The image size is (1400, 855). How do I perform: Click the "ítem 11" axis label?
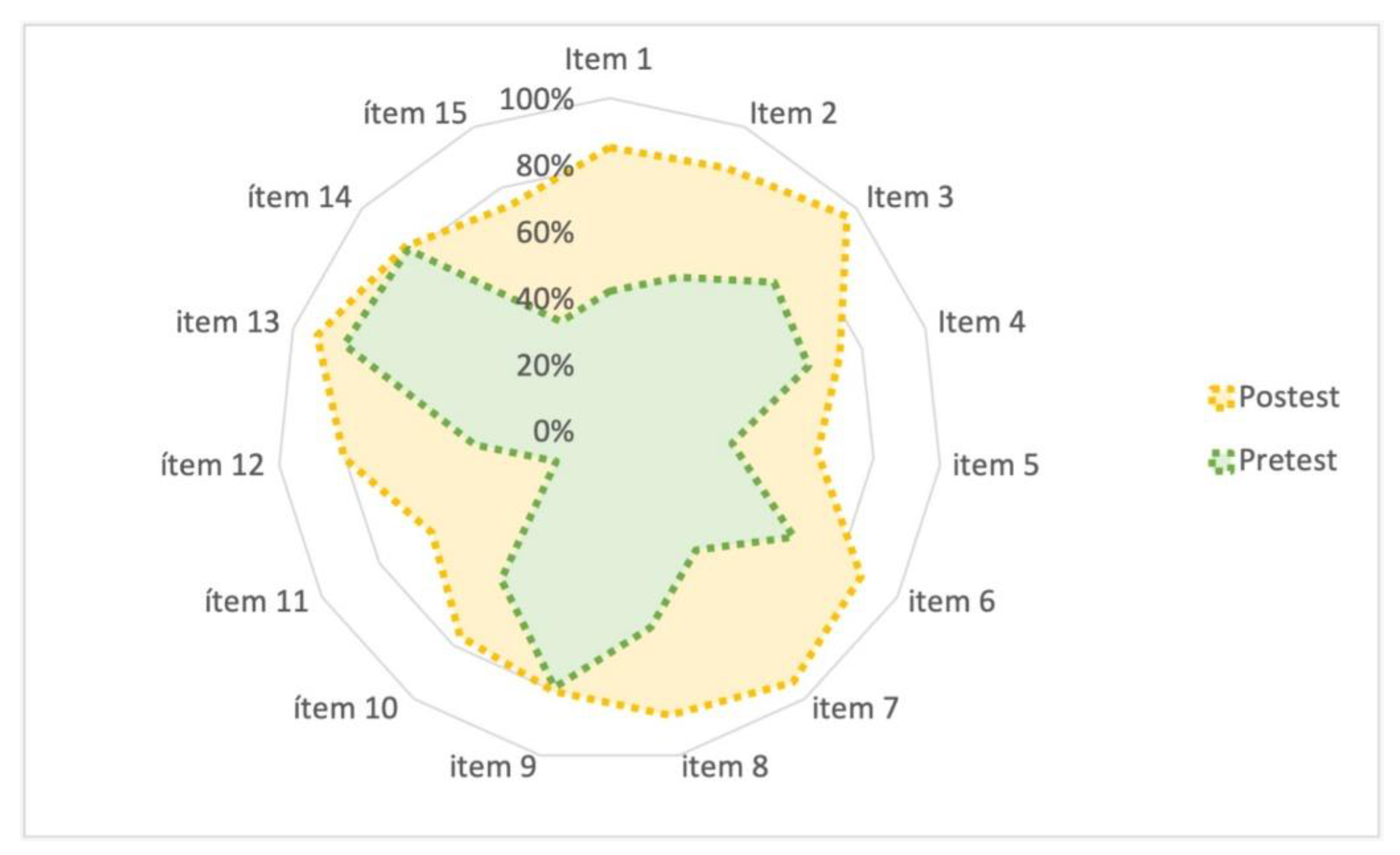coord(256,601)
